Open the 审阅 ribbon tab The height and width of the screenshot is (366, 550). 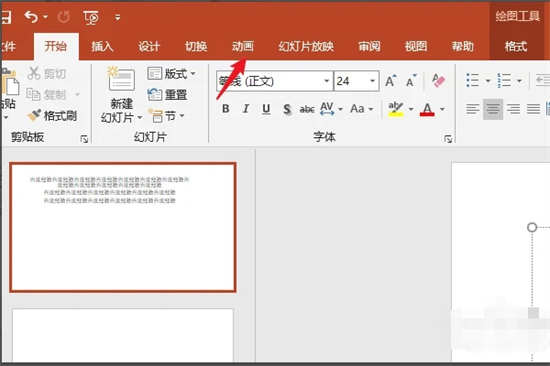click(369, 46)
